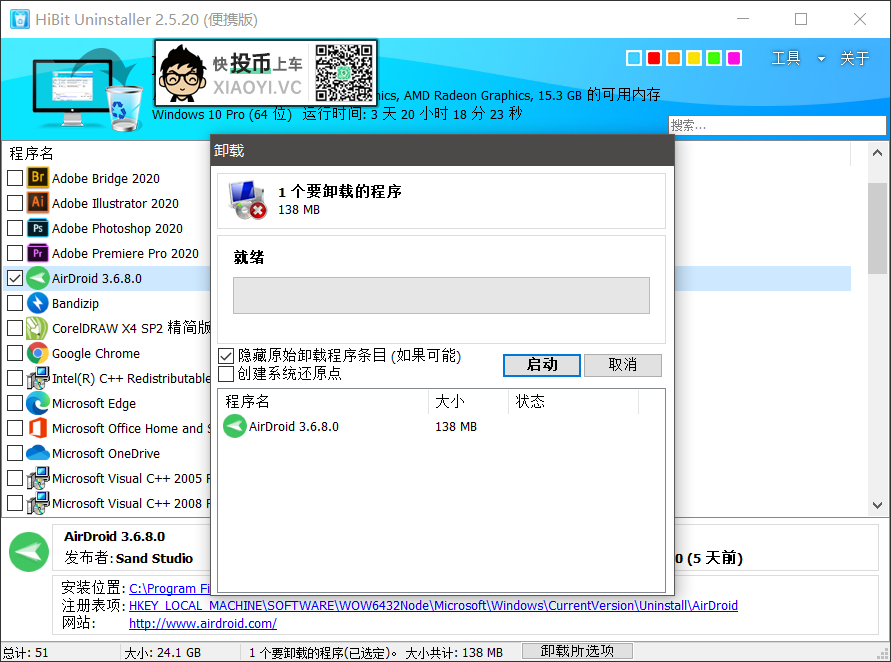
Task: Click the Bandizip icon in list
Action: pos(38,303)
